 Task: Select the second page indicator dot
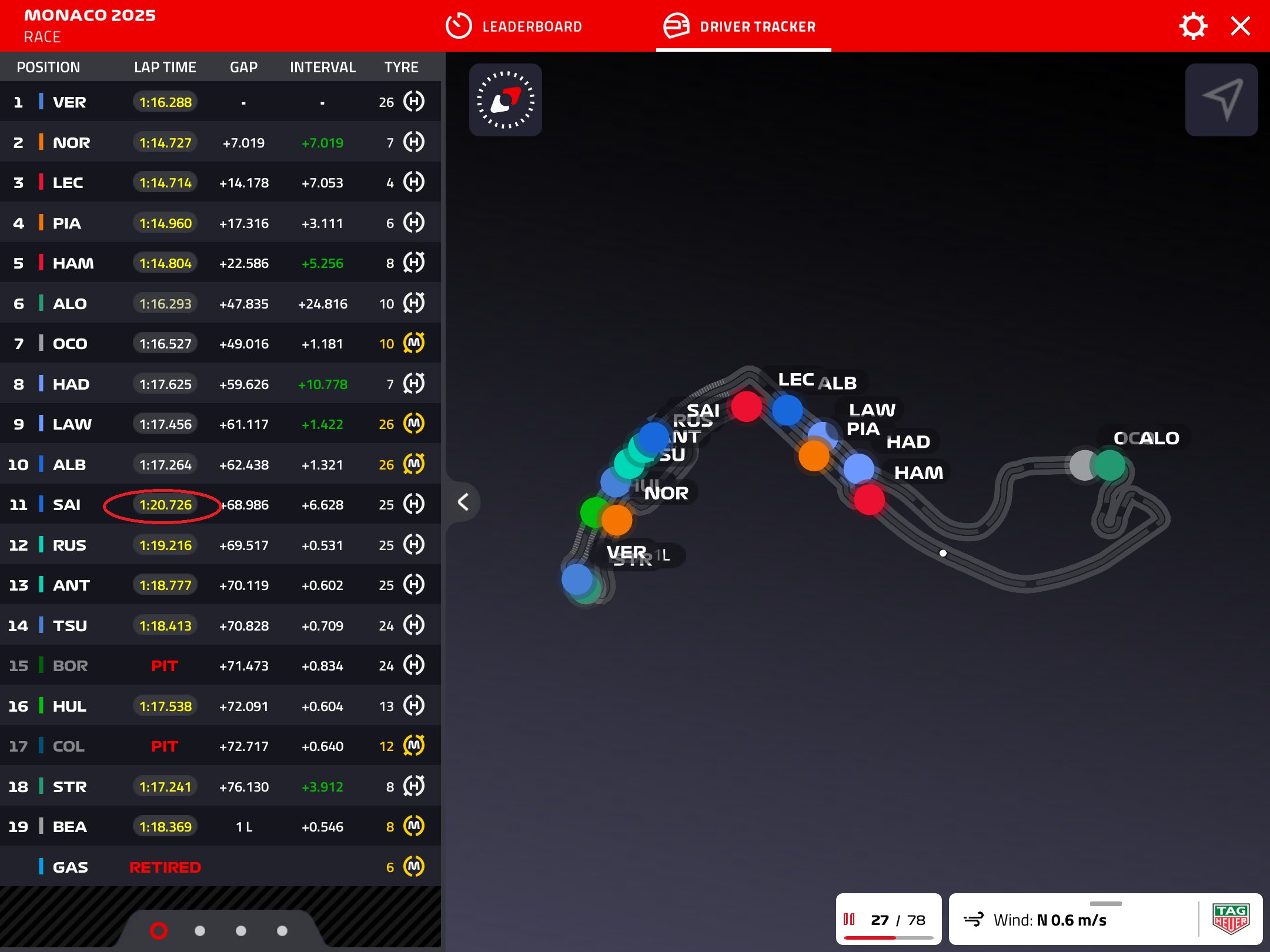(x=200, y=931)
